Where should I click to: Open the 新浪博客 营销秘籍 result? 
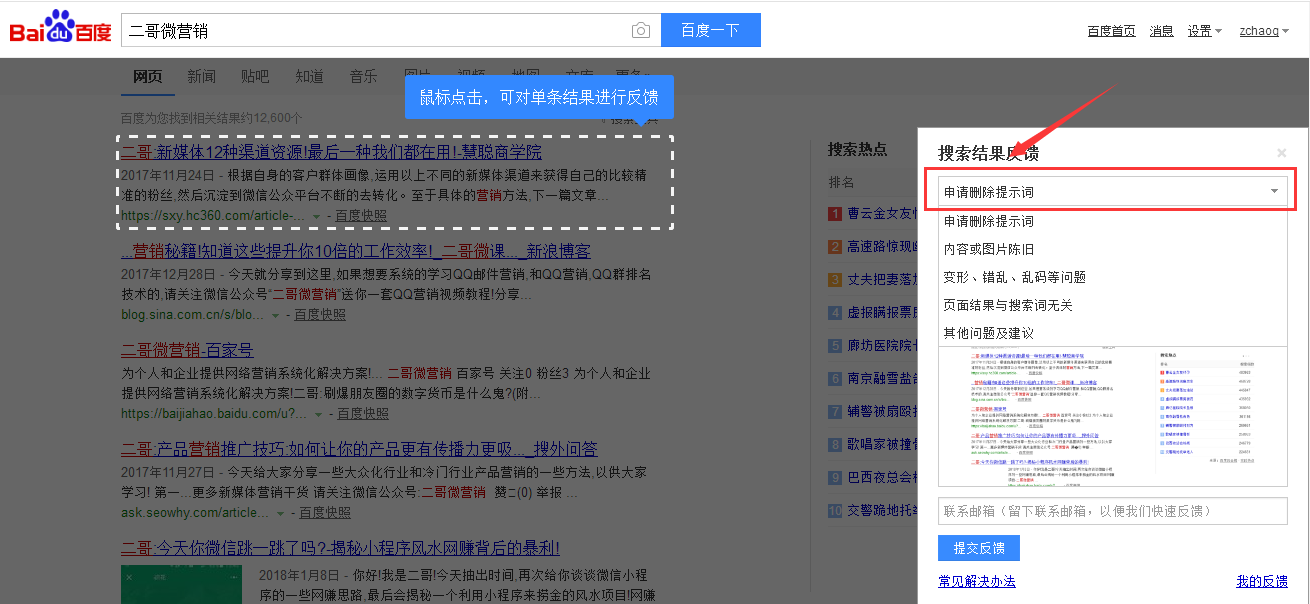coord(356,251)
